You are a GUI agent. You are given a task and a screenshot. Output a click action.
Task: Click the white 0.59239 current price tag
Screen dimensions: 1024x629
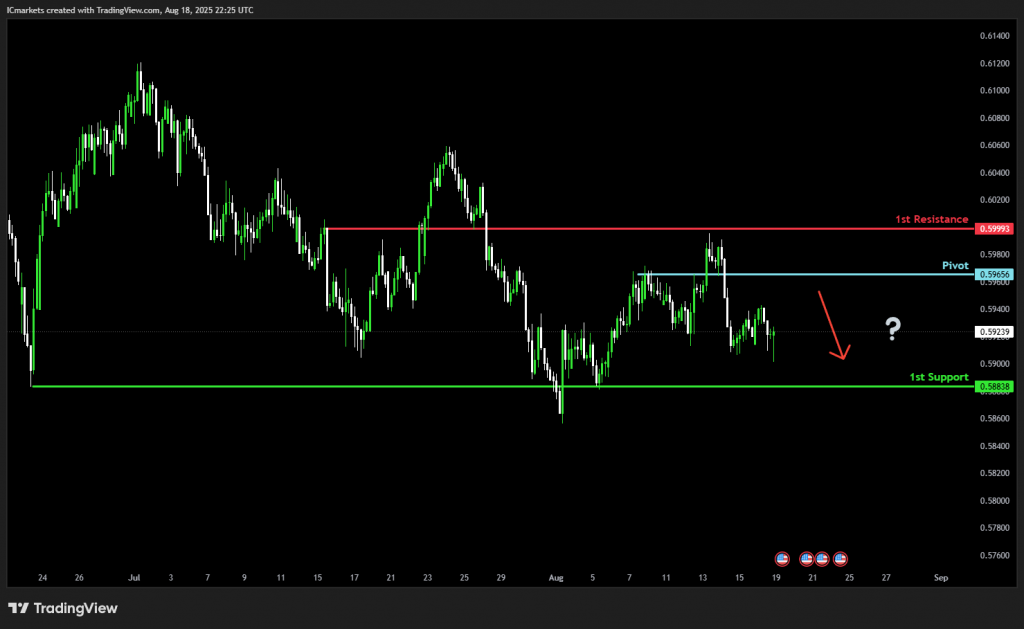[x=994, y=332]
